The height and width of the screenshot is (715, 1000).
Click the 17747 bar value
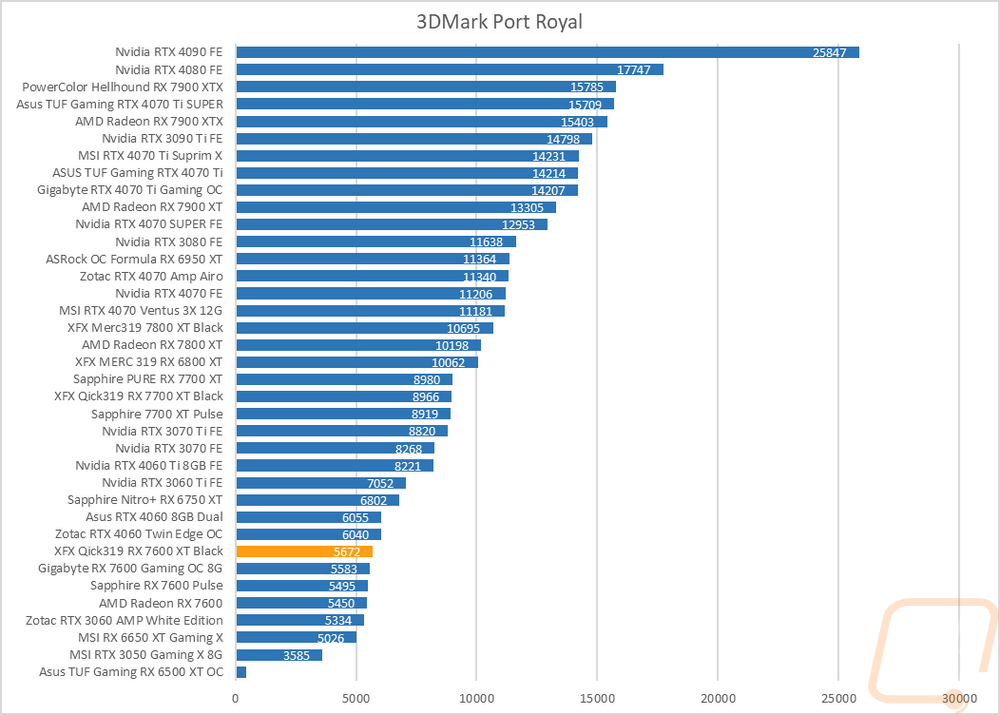point(633,70)
